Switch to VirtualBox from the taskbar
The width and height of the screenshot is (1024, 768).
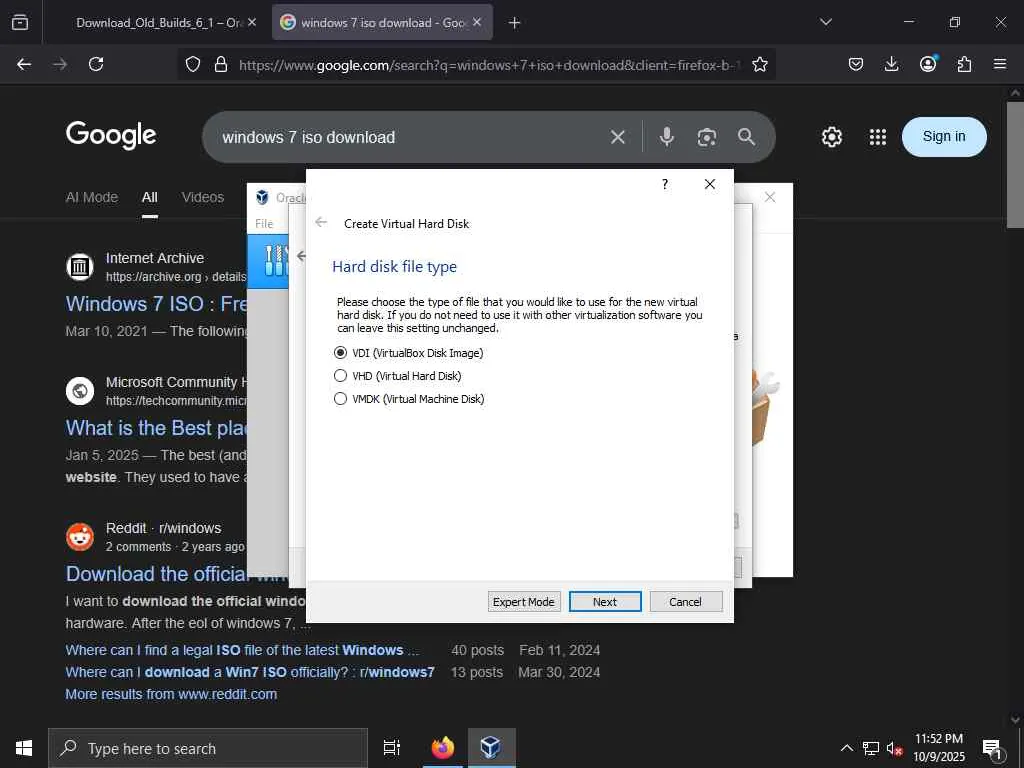491,748
